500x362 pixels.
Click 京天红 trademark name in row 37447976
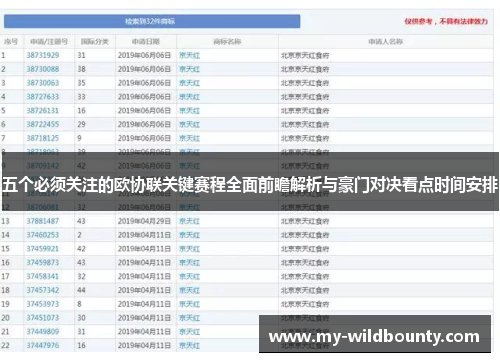(x=189, y=346)
